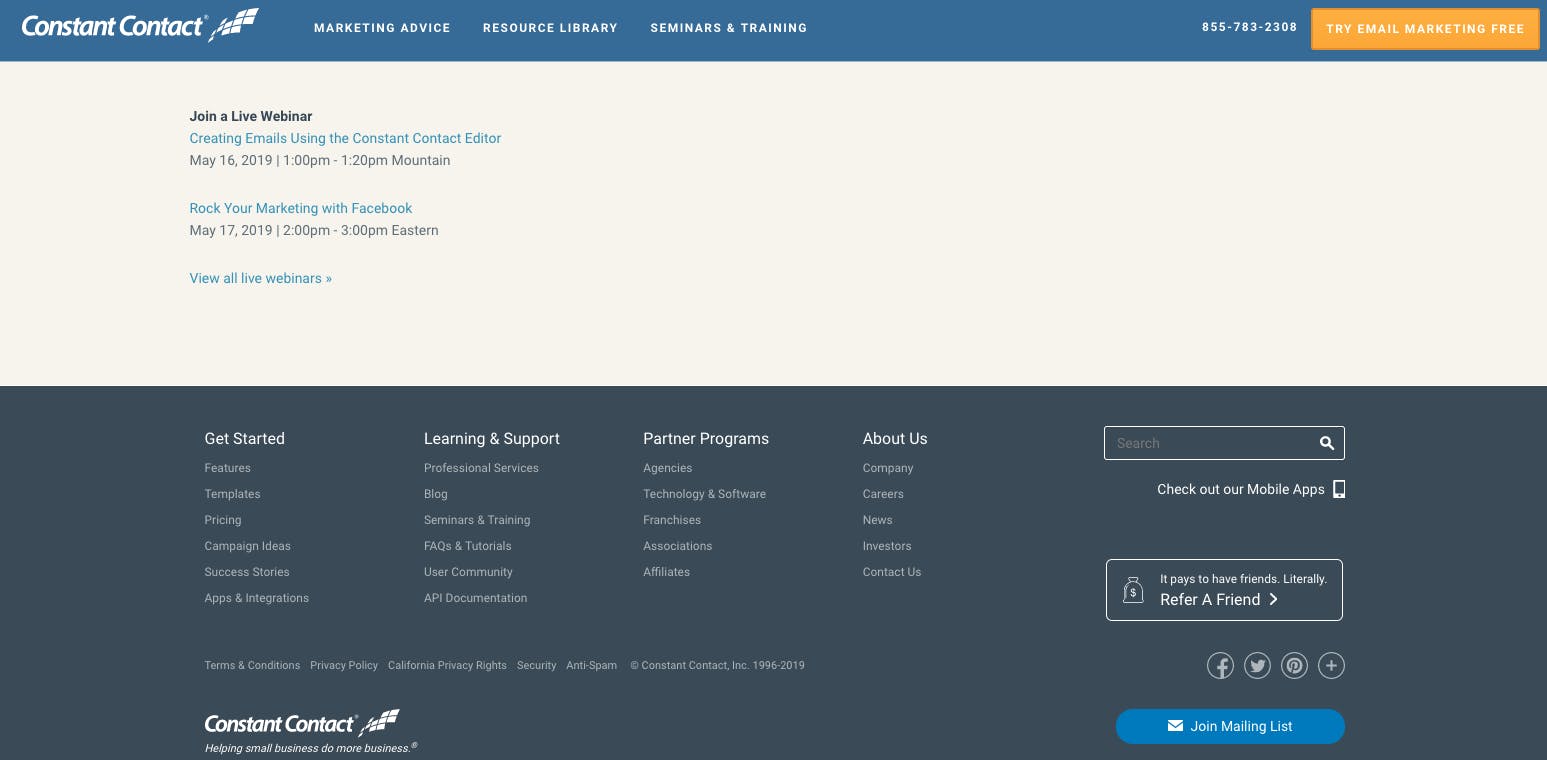The image size is (1547, 760).
Task: Open the Agencies partner link
Action: (667, 468)
